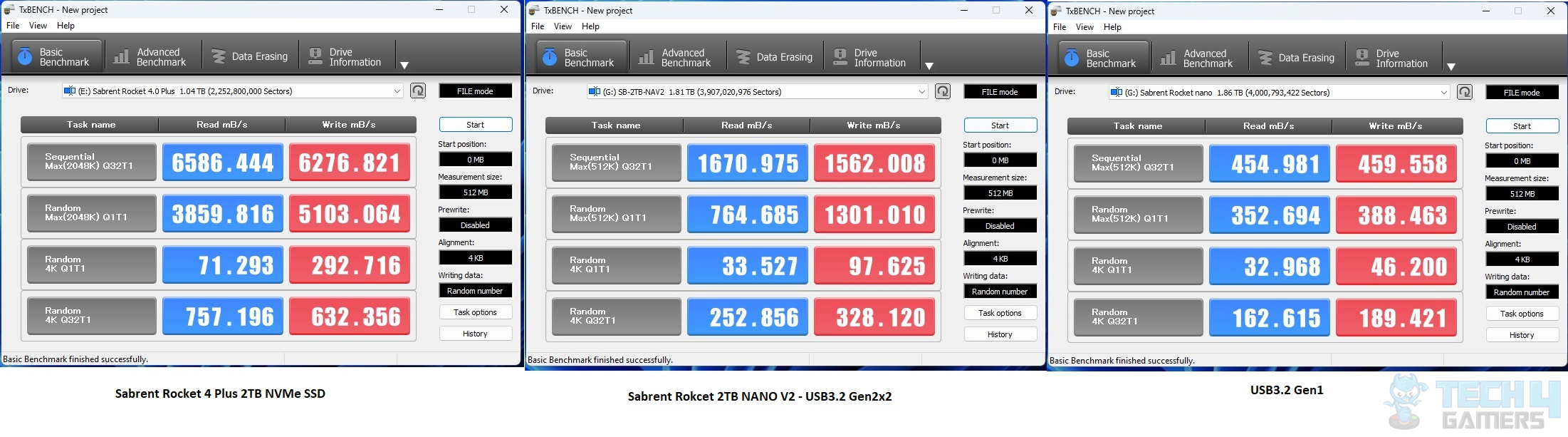Click the TxBENCH title bar icon in the Rocket nano window
Image resolution: width=1568 pixels, height=437 pixels.
point(1056,11)
